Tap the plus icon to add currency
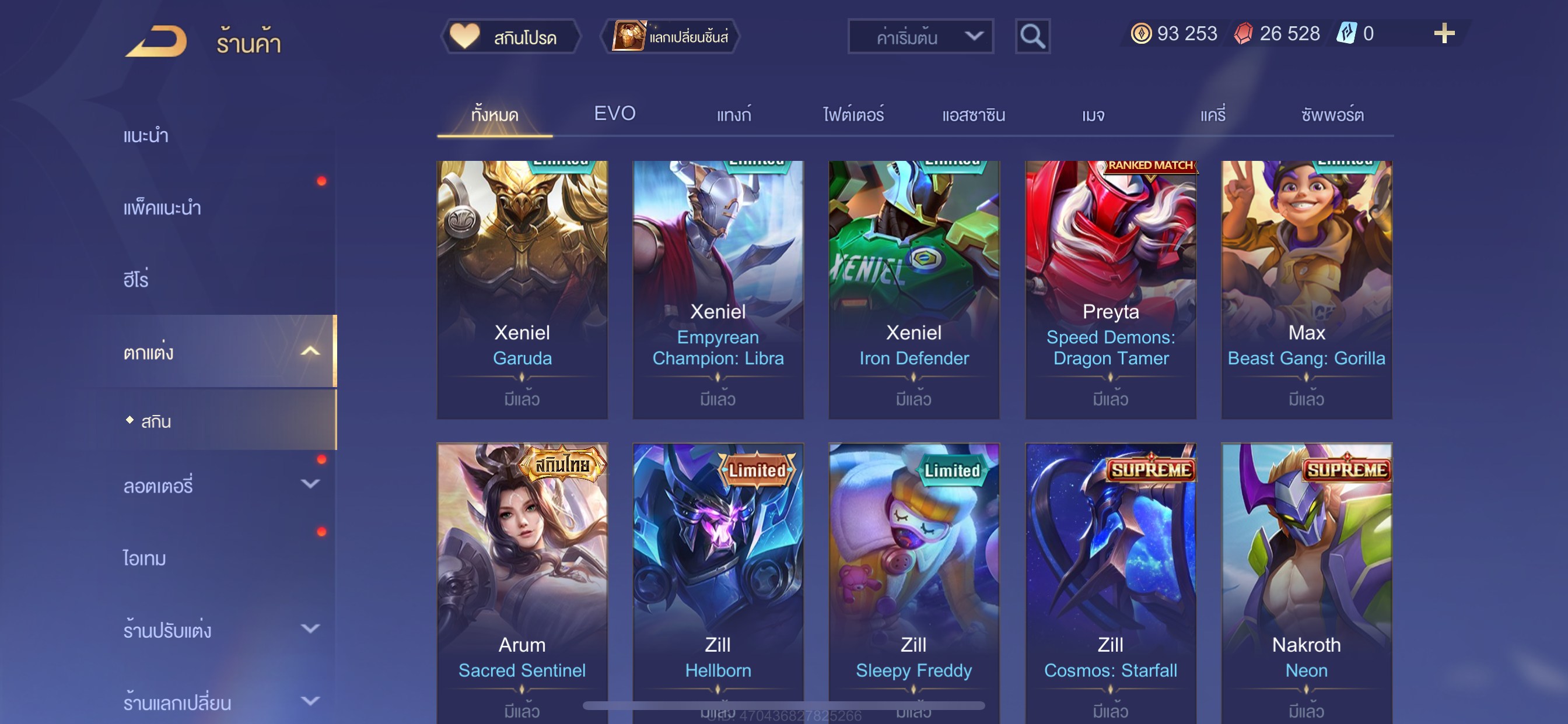 tap(1444, 33)
